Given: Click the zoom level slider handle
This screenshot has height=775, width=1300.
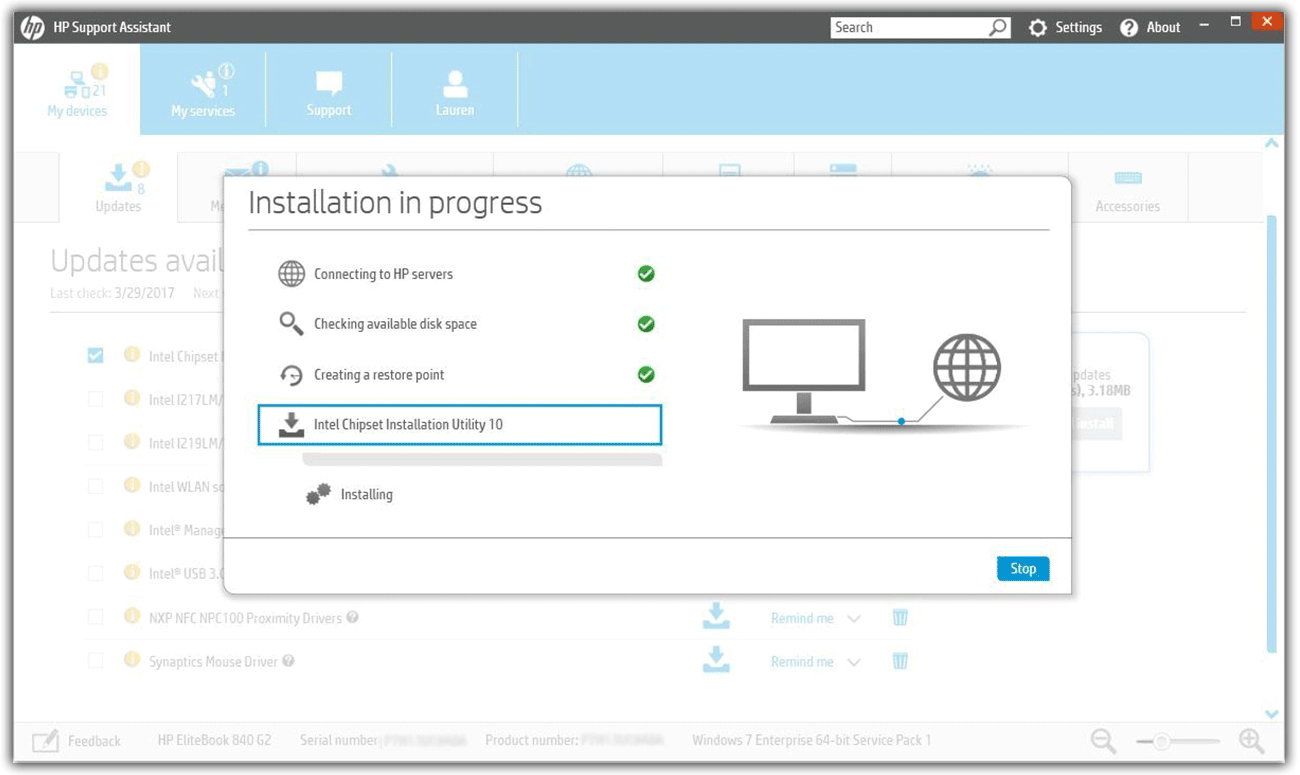Looking at the screenshot, I should (1161, 741).
